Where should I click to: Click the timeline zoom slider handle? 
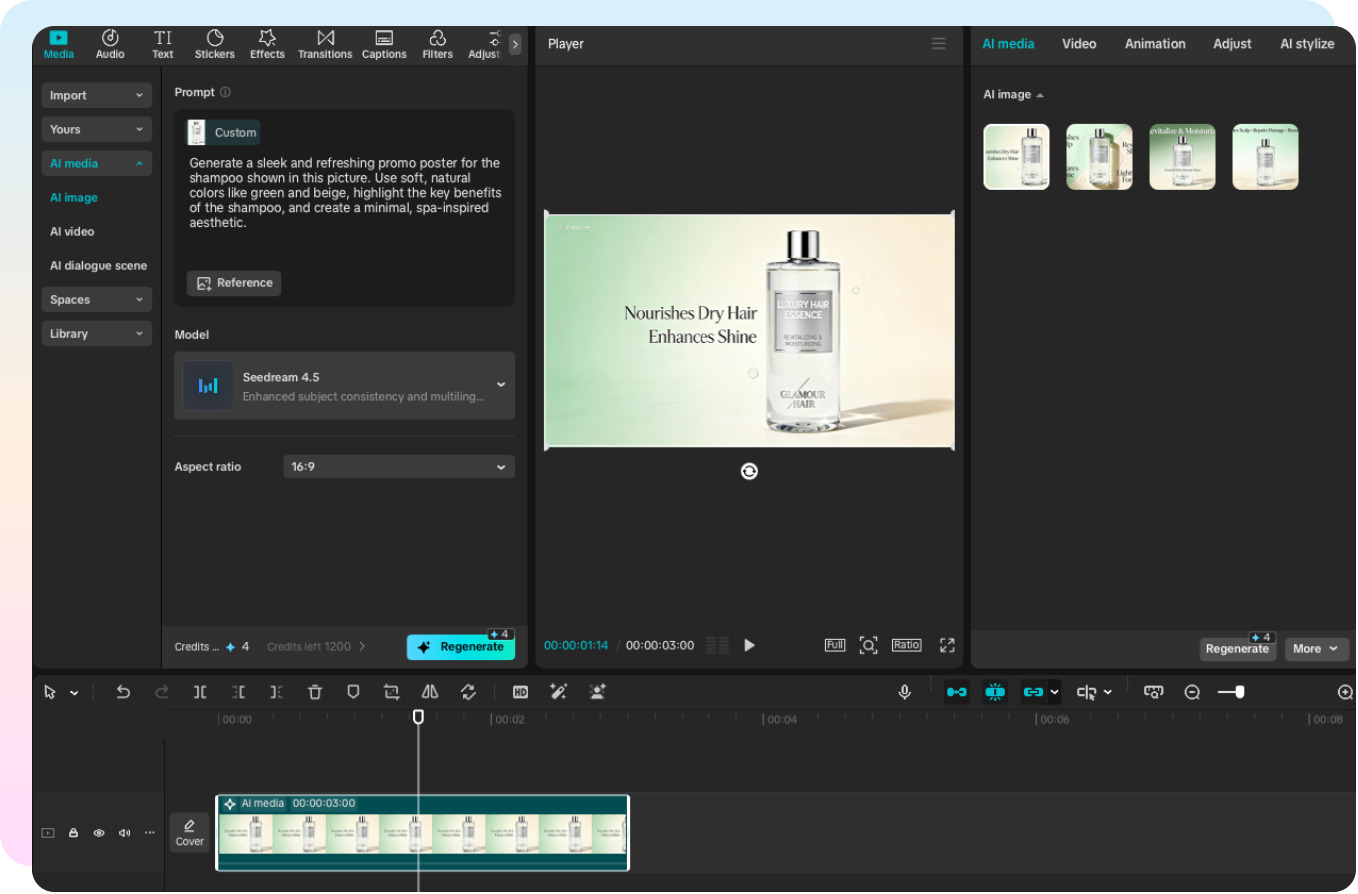pos(1239,692)
